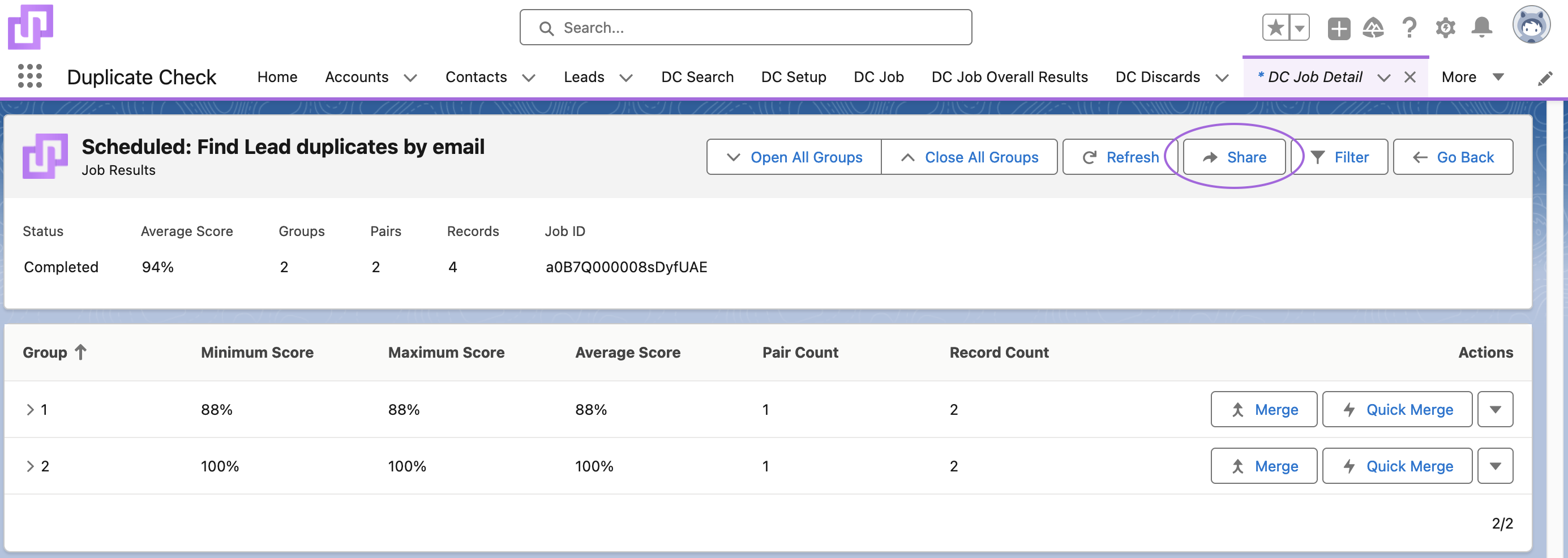Click the Average Score column header in table

628,353
